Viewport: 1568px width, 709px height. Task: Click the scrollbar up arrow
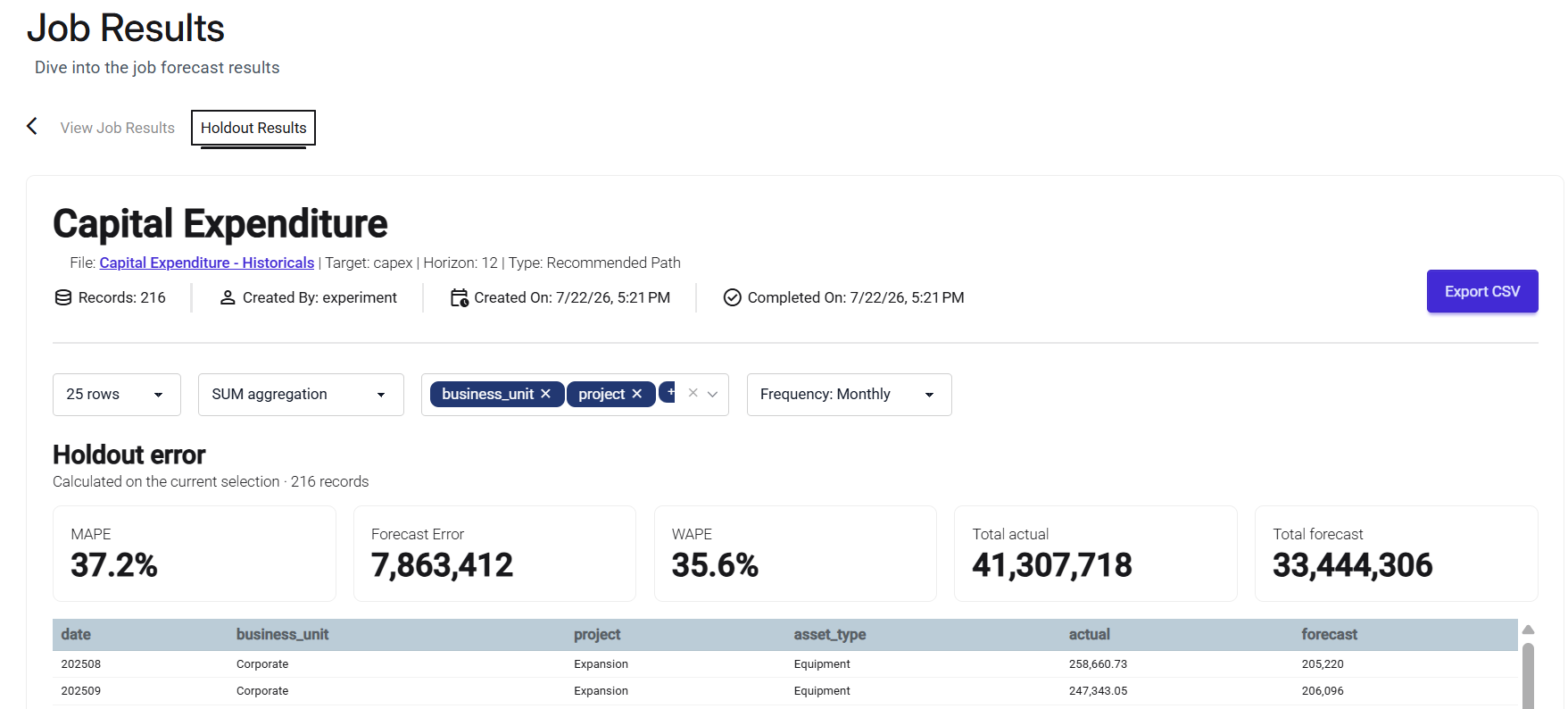pyautogui.click(x=1528, y=630)
